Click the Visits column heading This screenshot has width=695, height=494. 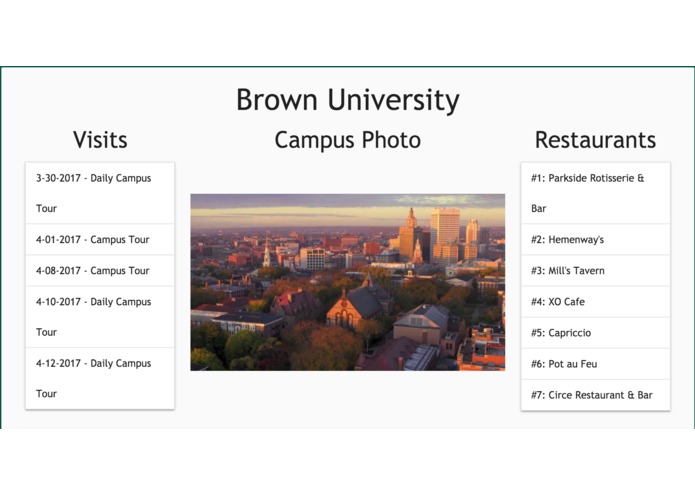coord(100,140)
